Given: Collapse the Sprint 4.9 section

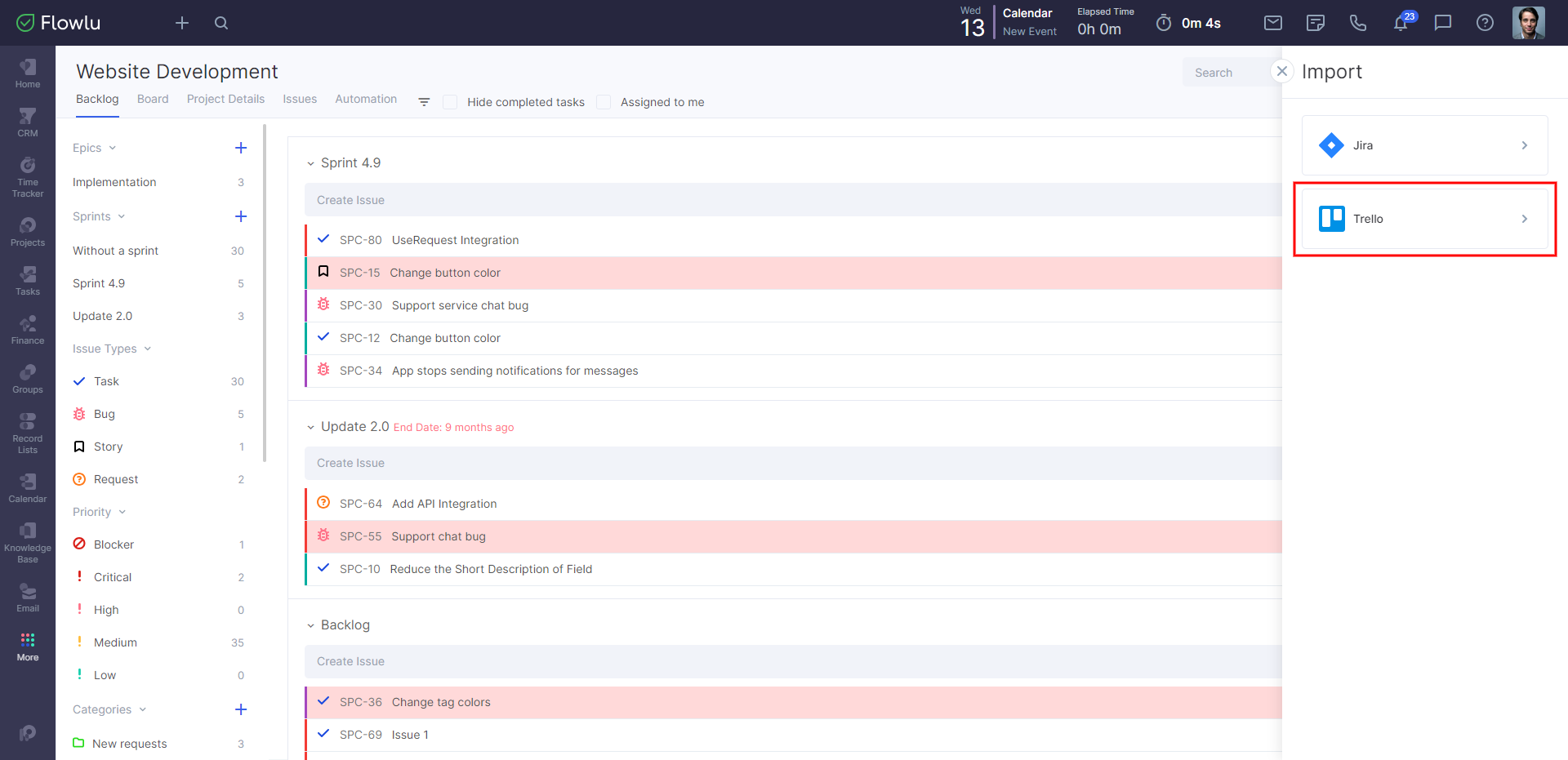Looking at the screenshot, I should pos(310,163).
